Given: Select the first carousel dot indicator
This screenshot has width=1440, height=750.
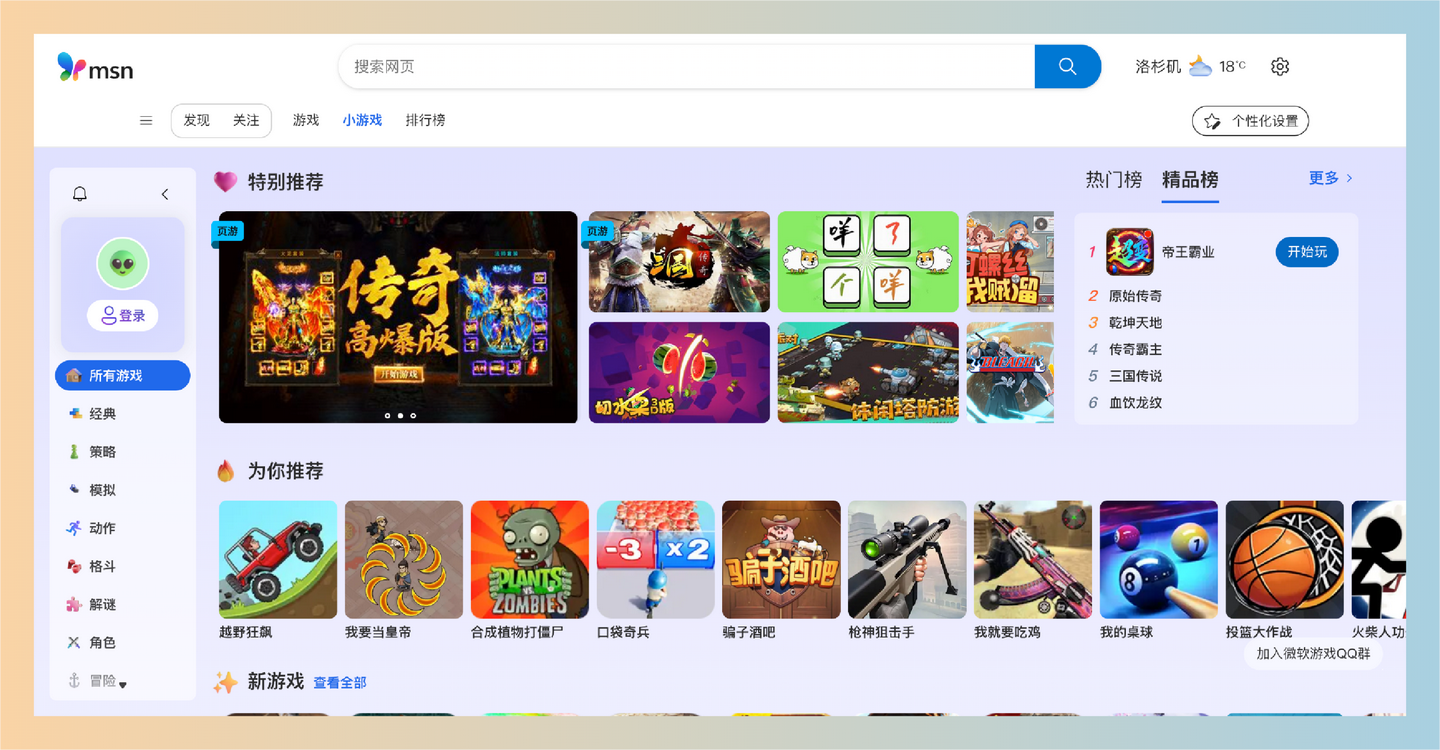Looking at the screenshot, I should coord(387,415).
